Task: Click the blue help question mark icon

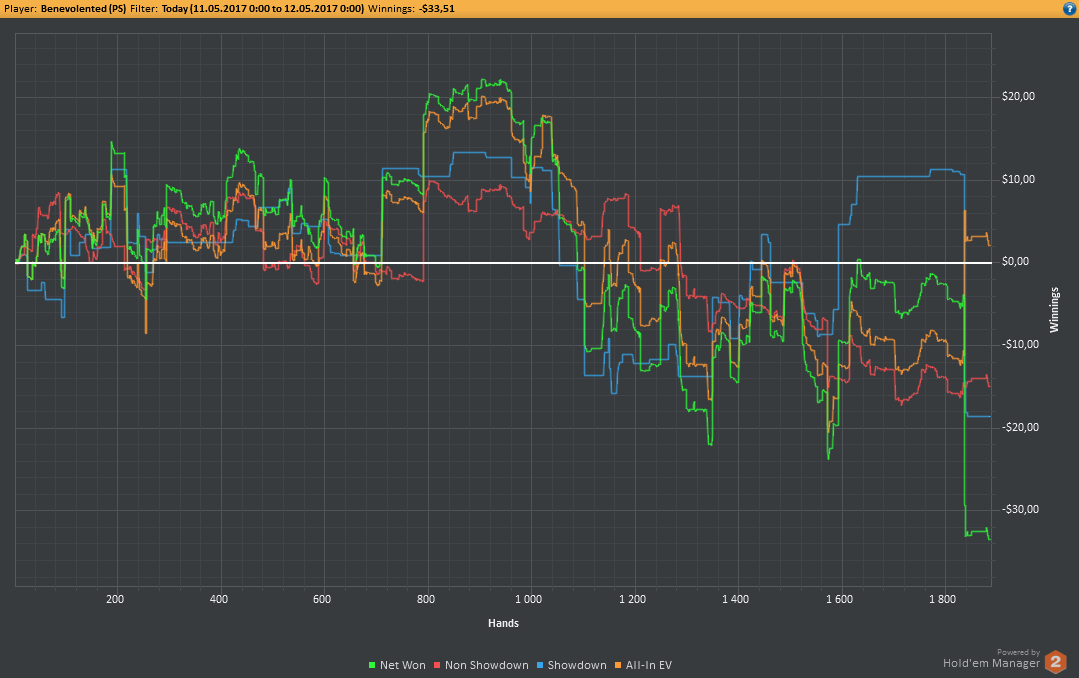Action: point(1069,8)
